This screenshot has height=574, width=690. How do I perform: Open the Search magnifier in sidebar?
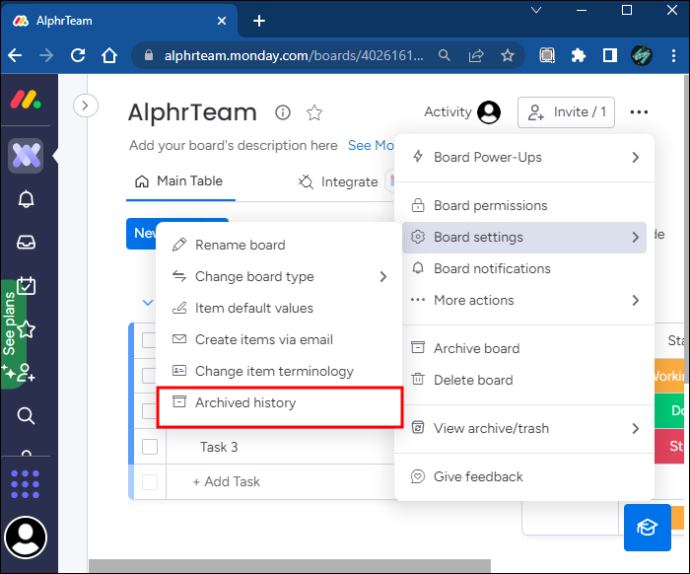(26, 415)
